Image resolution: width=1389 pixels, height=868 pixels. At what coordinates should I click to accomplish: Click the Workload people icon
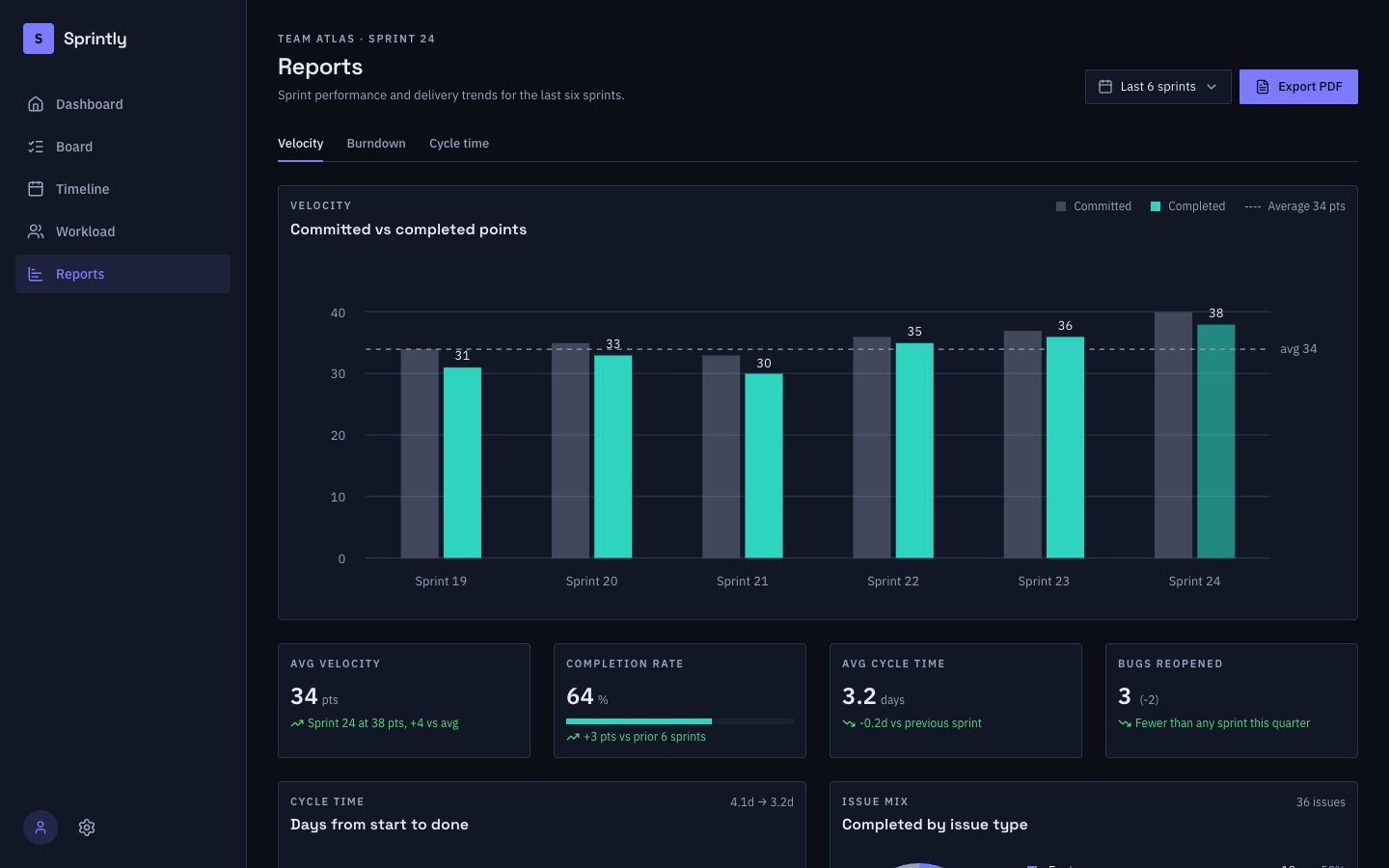(36, 231)
